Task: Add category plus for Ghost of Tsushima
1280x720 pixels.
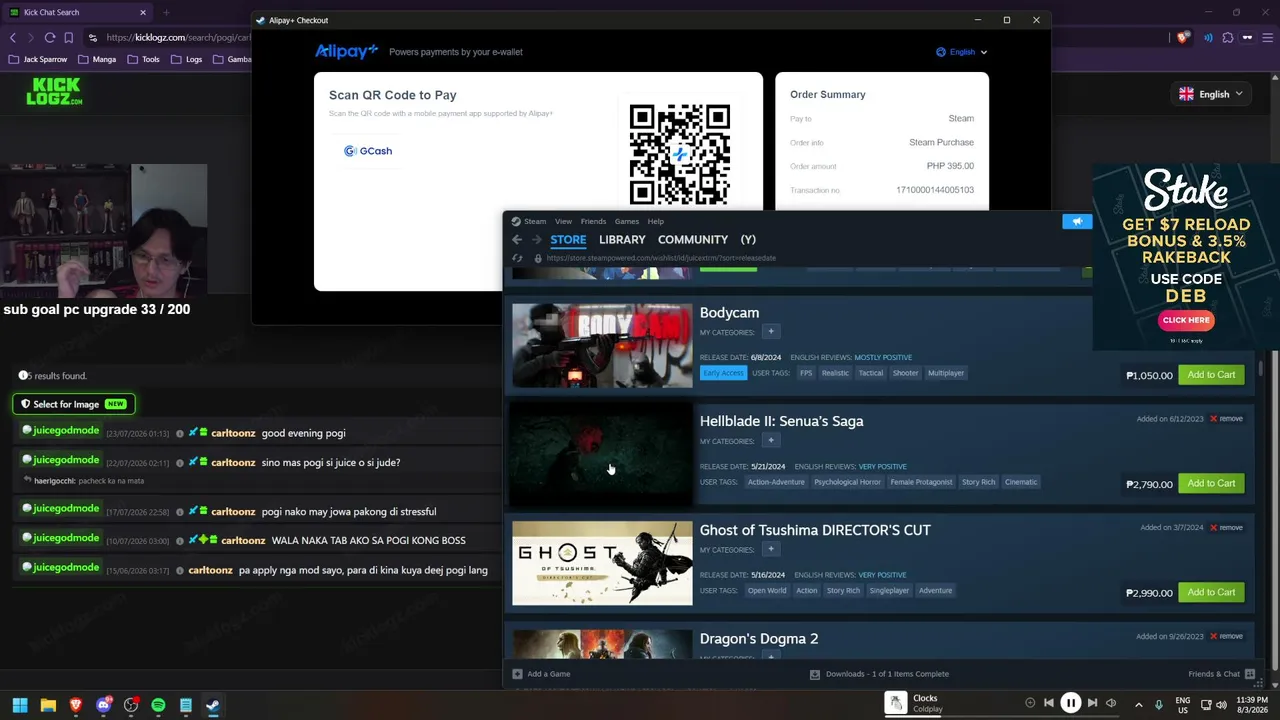Action: coord(770,550)
